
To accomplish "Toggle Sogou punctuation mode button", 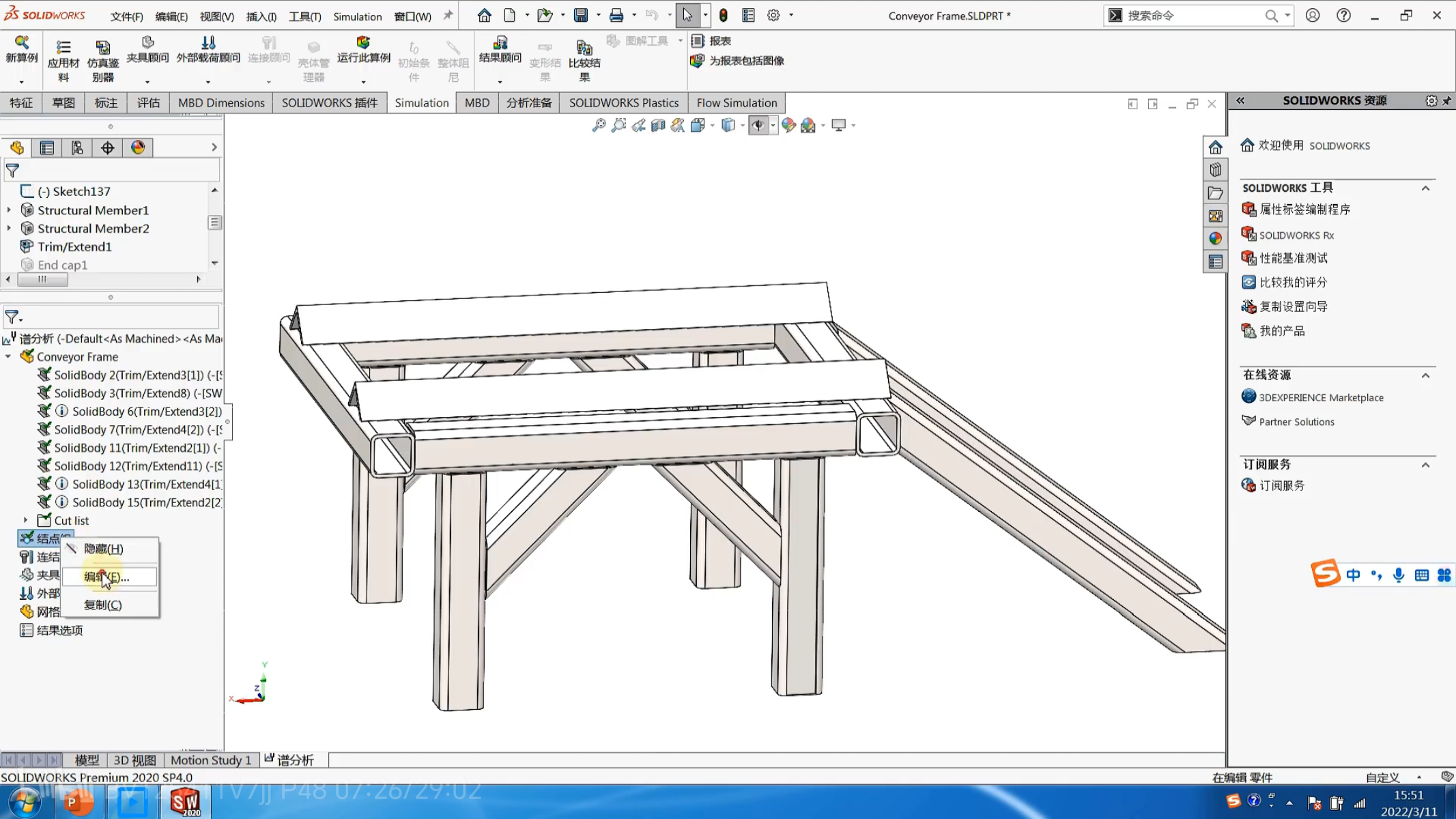I will (1376, 575).
